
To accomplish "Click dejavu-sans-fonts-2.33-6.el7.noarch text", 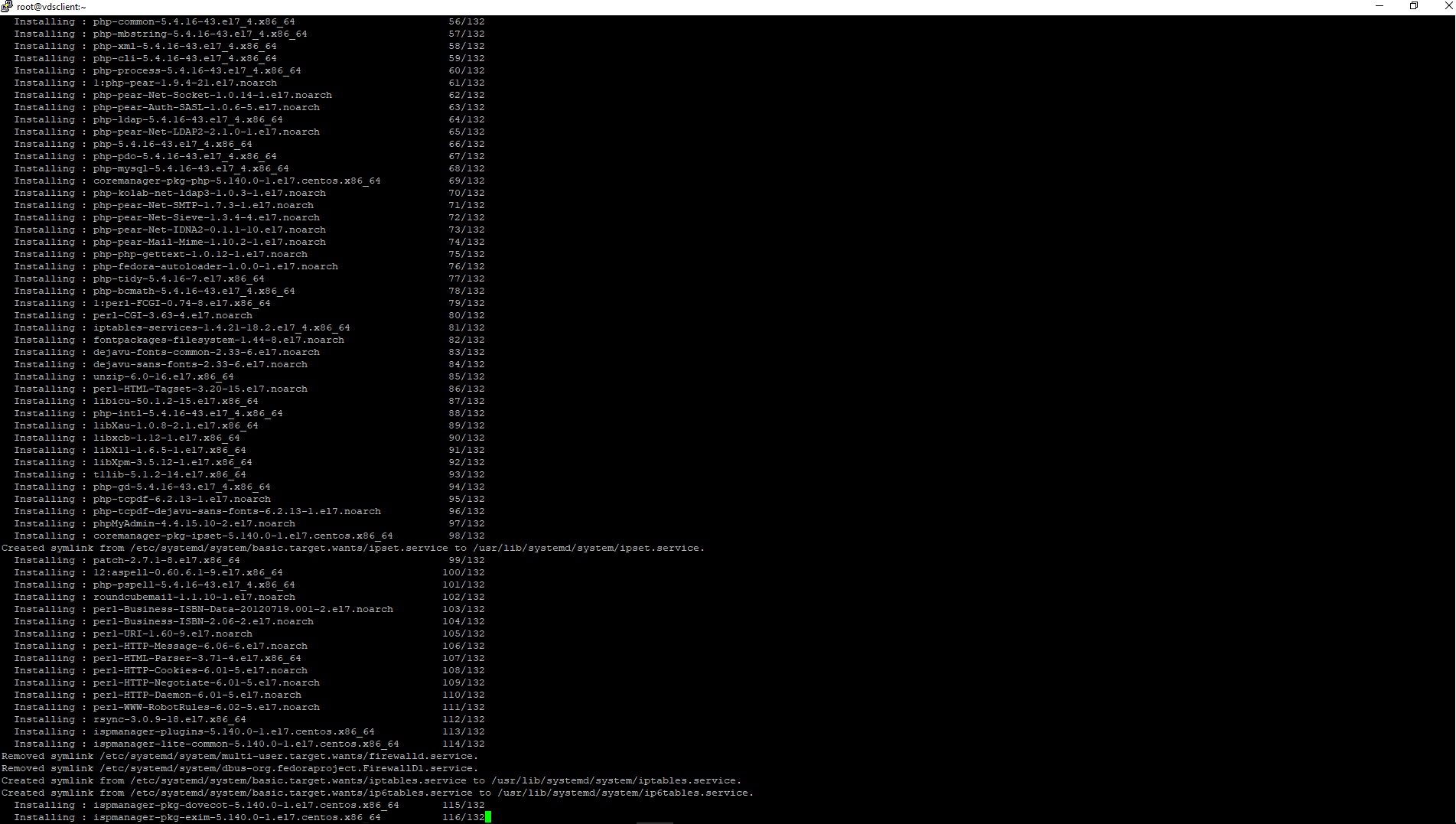I will point(200,364).
